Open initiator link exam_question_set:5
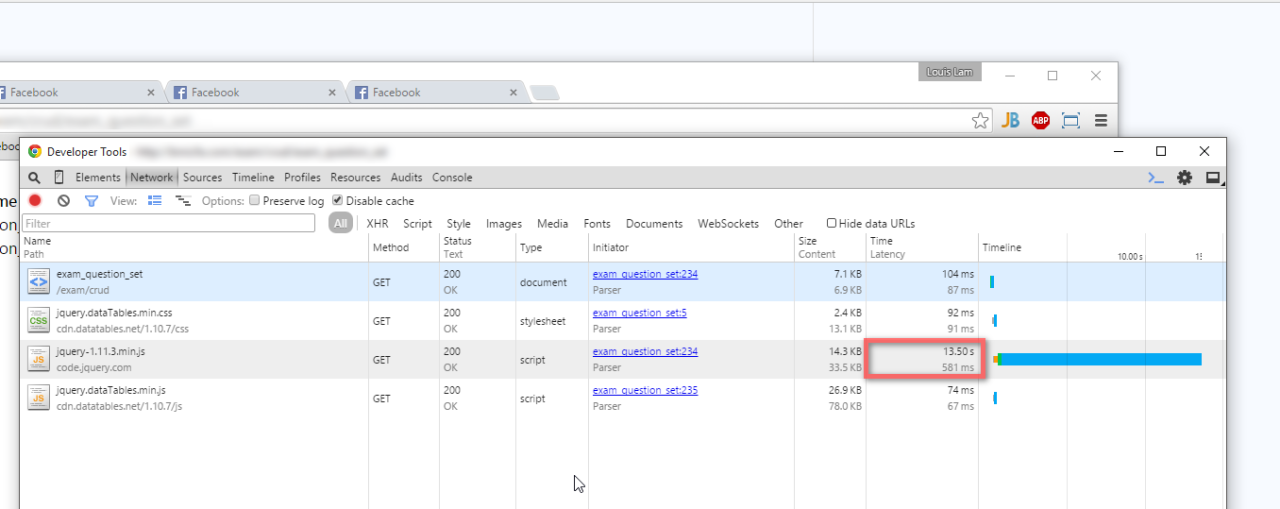Image resolution: width=1280 pixels, height=509 pixels. (x=639, y=313)
